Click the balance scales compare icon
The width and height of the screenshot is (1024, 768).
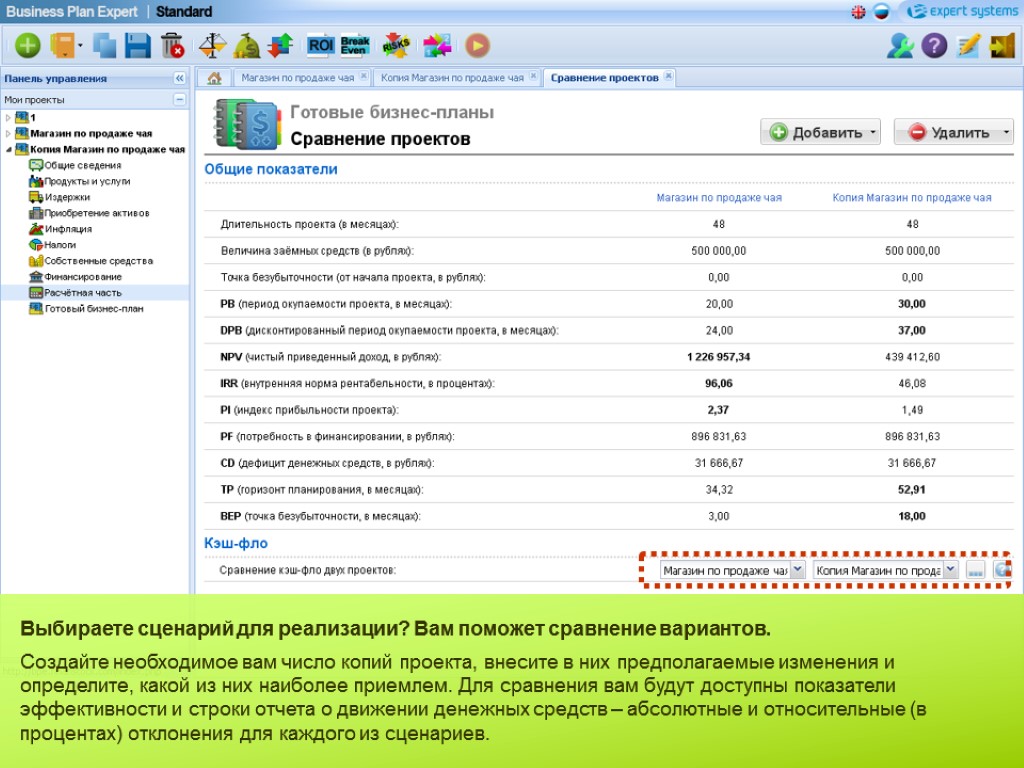click(212, 46)
